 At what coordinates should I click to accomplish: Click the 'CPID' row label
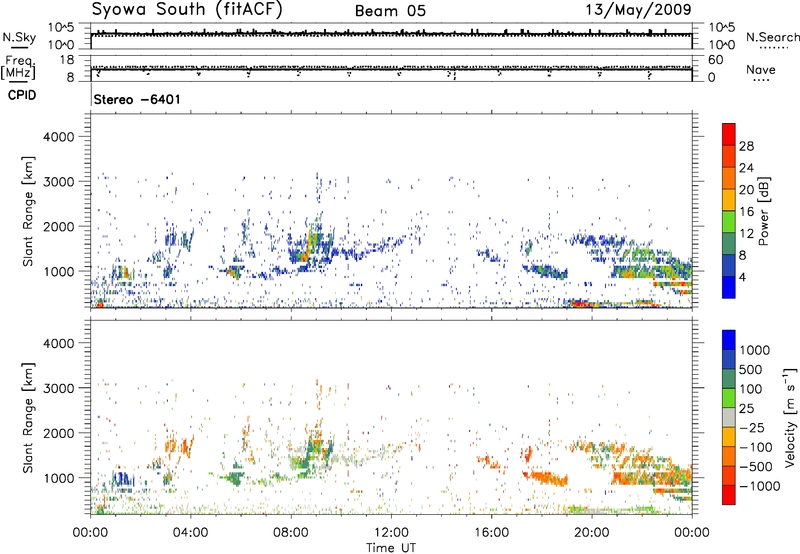coord(22,95)
